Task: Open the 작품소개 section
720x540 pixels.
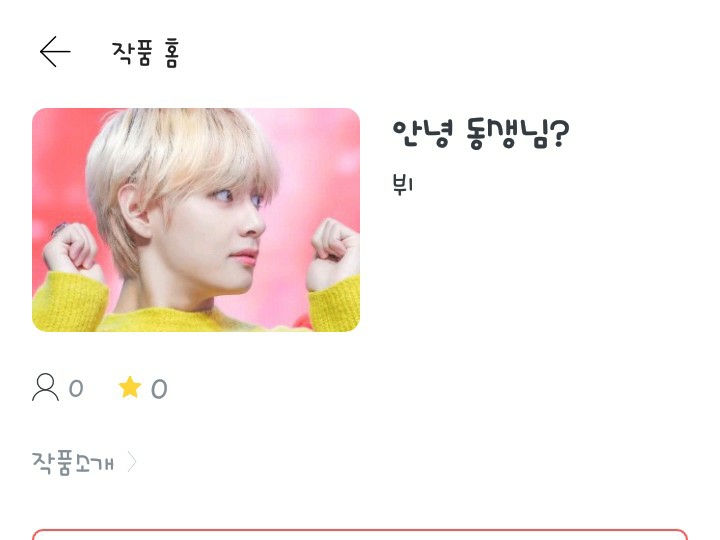Action: click(x=84, y=462)
